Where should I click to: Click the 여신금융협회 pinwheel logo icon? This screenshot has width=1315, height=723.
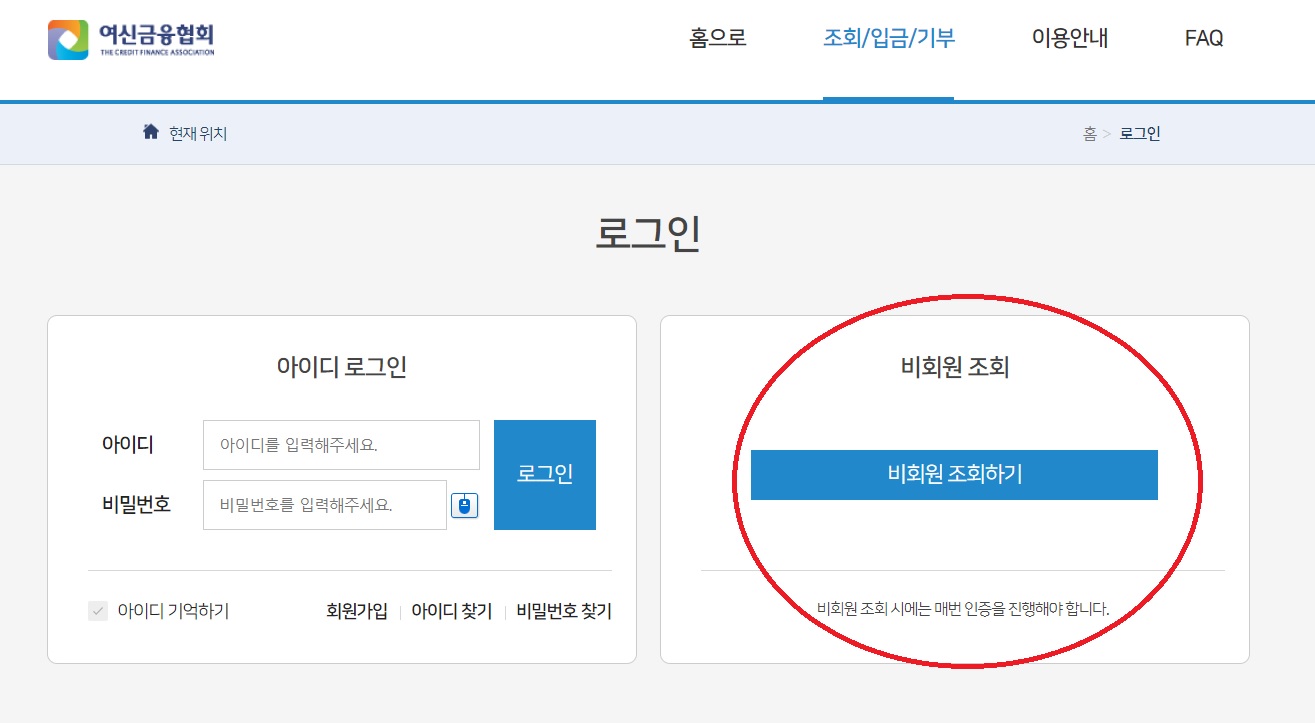tap(66, 38)
